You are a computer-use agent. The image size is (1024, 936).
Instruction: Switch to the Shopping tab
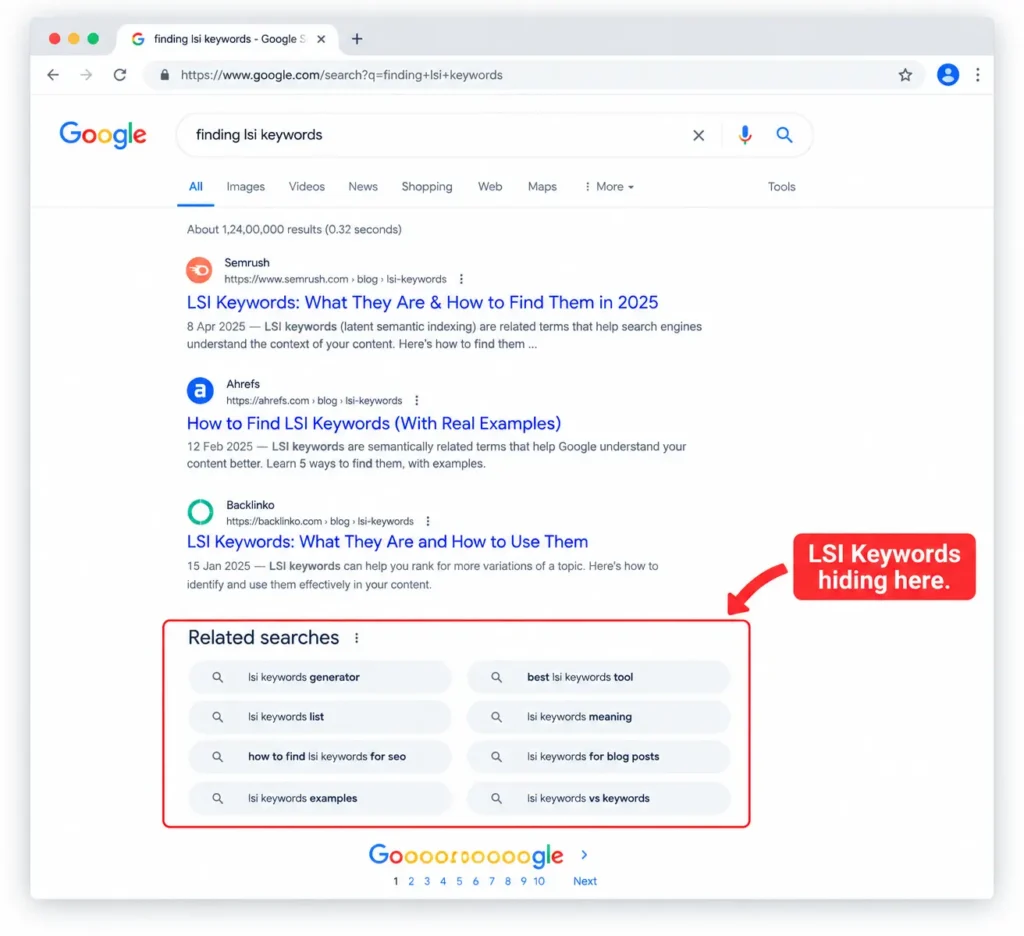pyautogui.click(x=426, y=187)
